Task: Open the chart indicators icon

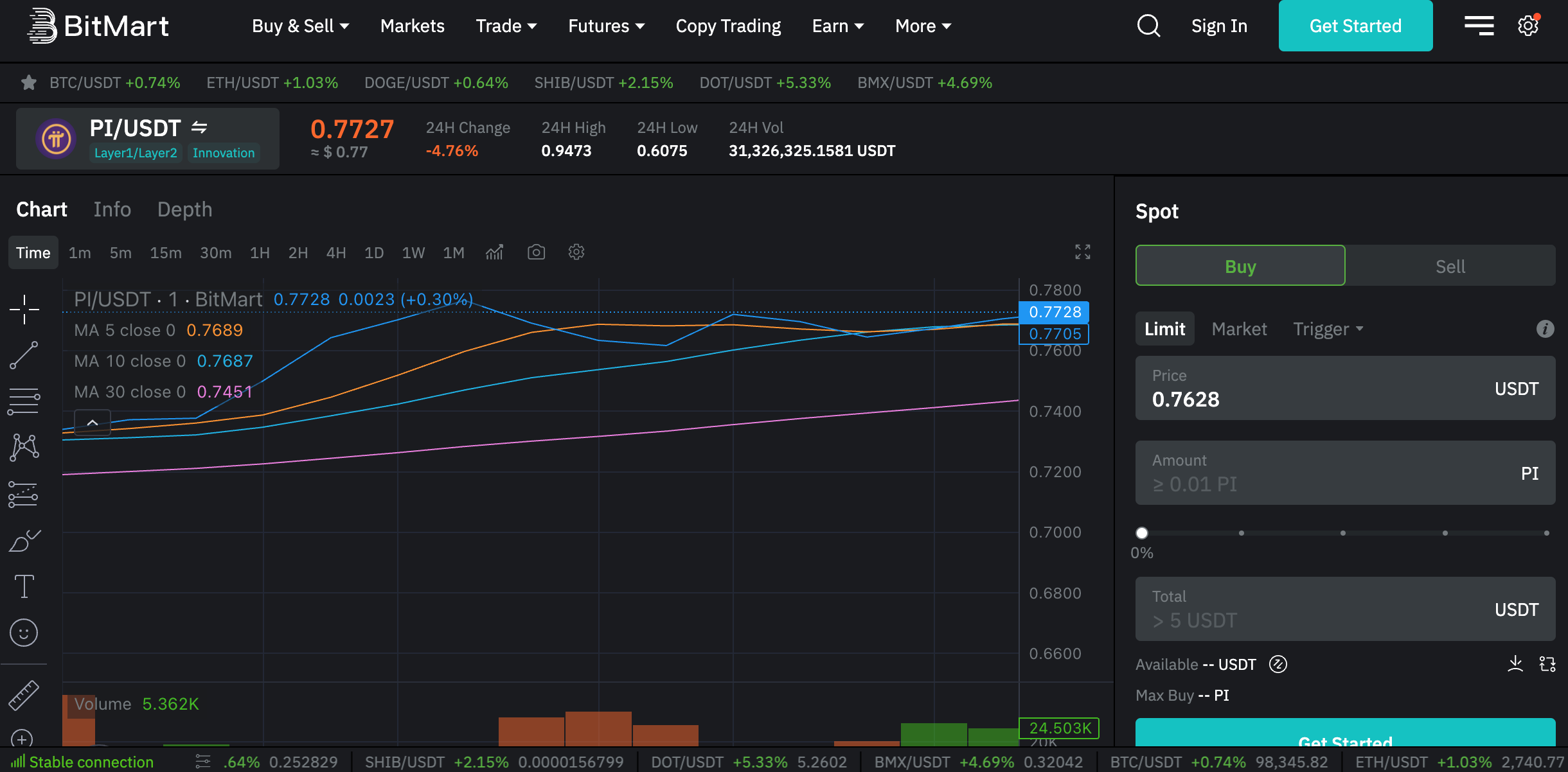Action: tap(494, 252)
